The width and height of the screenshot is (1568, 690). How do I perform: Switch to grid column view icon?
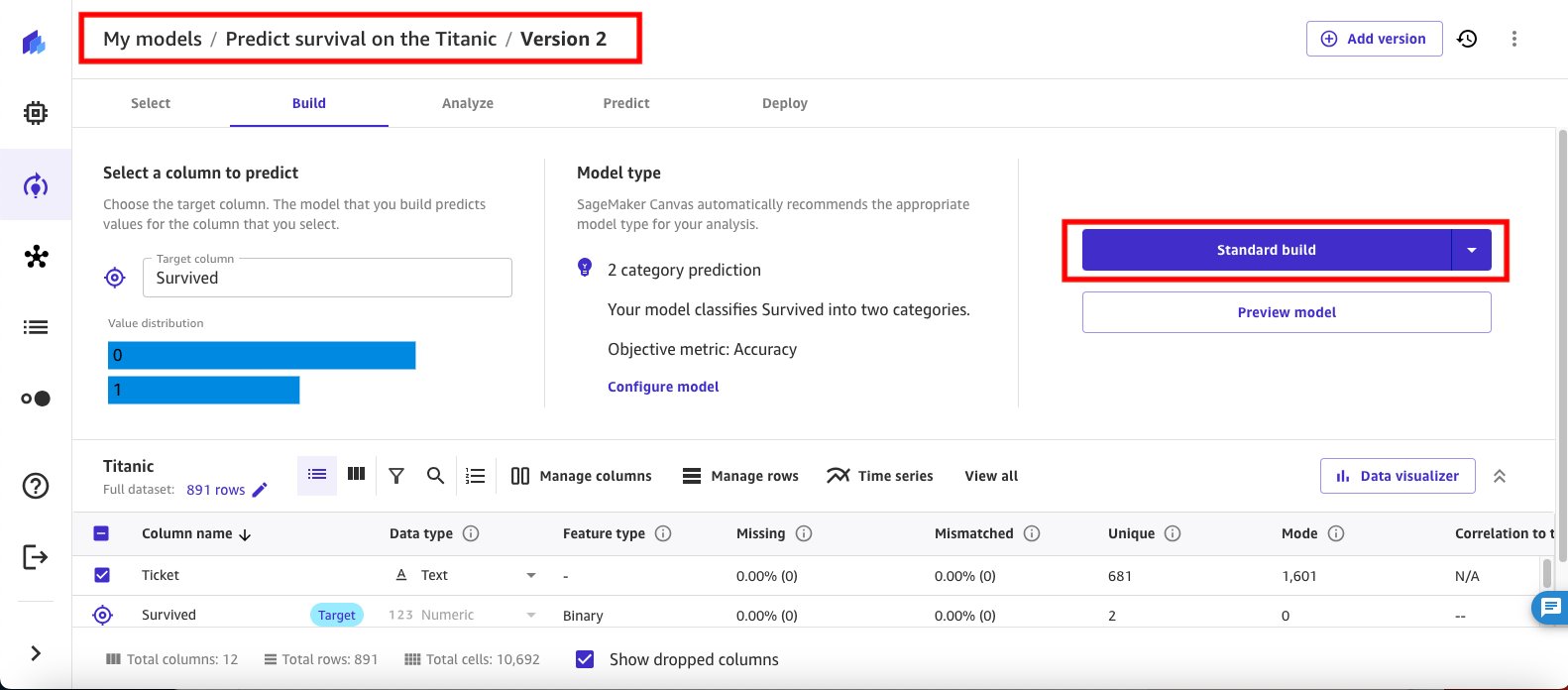[357, 475]
